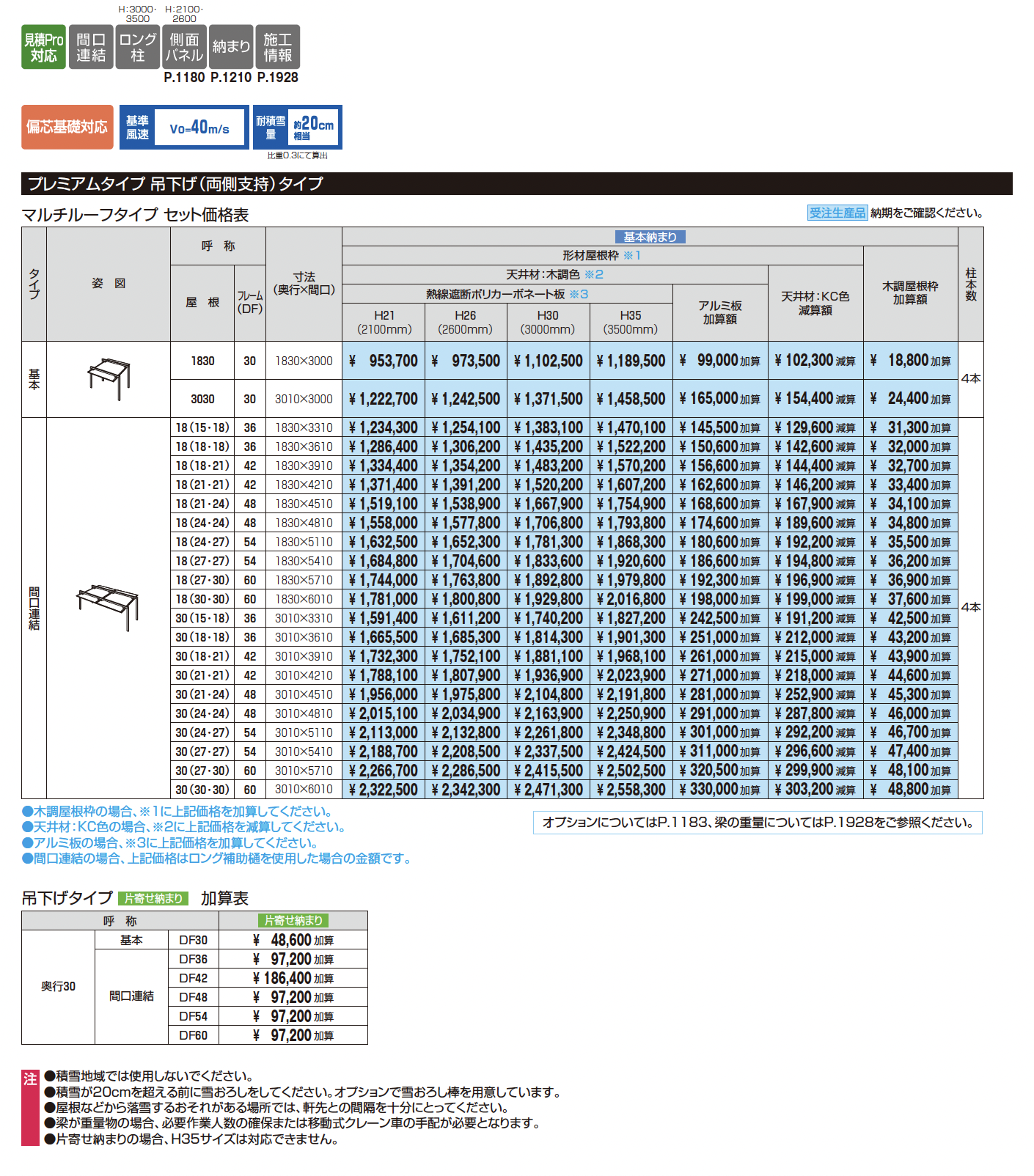Click the 熱線遮断ポリカーボネート板 header

507,294
